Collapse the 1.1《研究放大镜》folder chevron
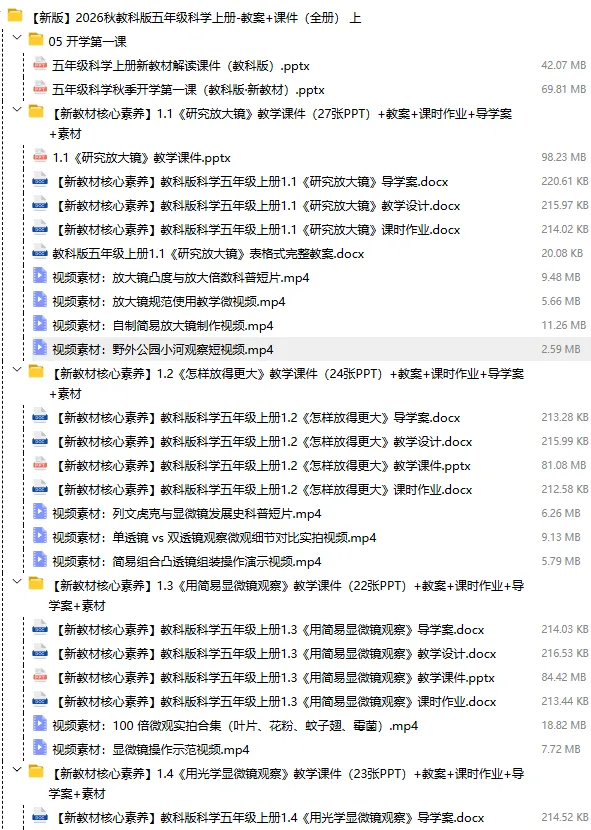The height and width of the screenshot is (830, 591). (17, 110)
